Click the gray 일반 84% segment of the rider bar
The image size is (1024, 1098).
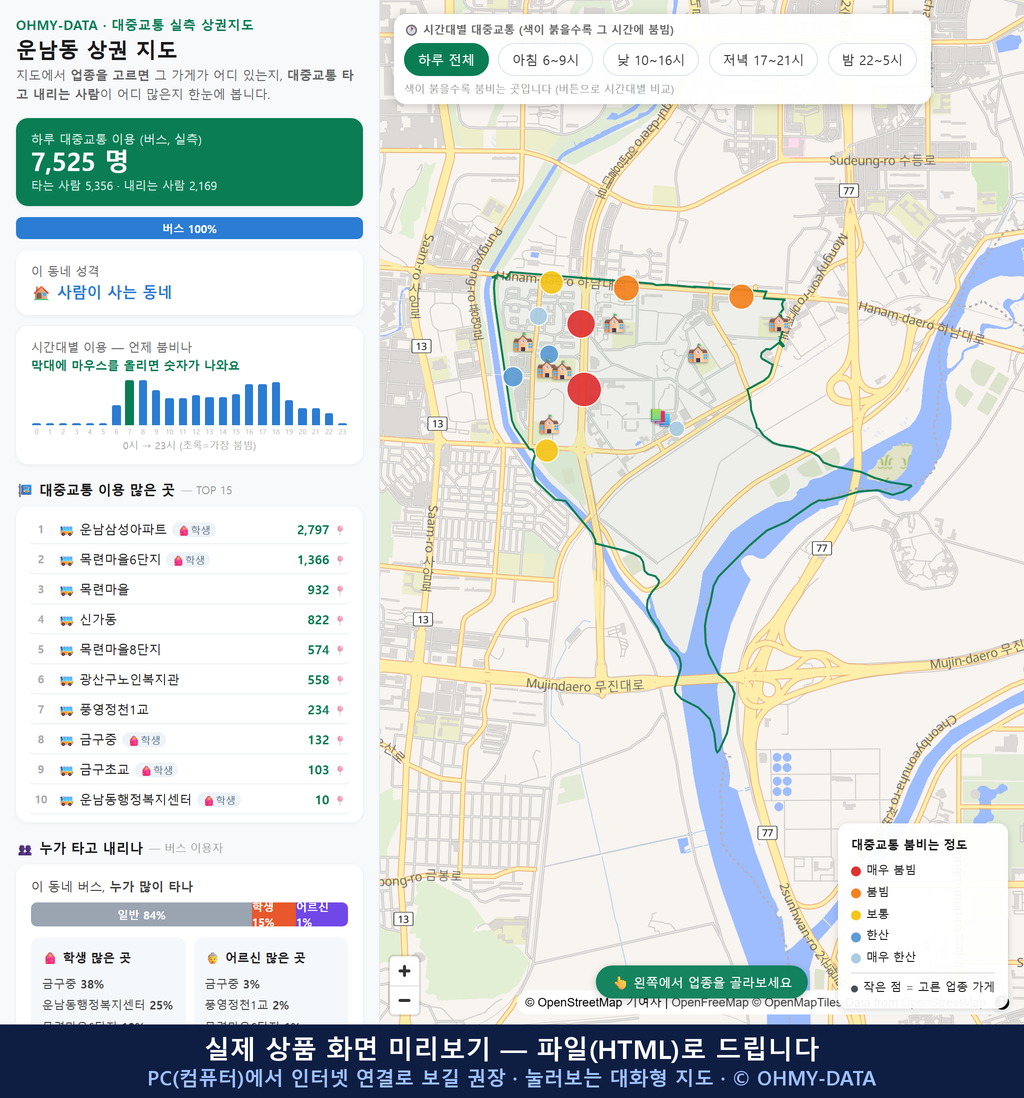141,915
